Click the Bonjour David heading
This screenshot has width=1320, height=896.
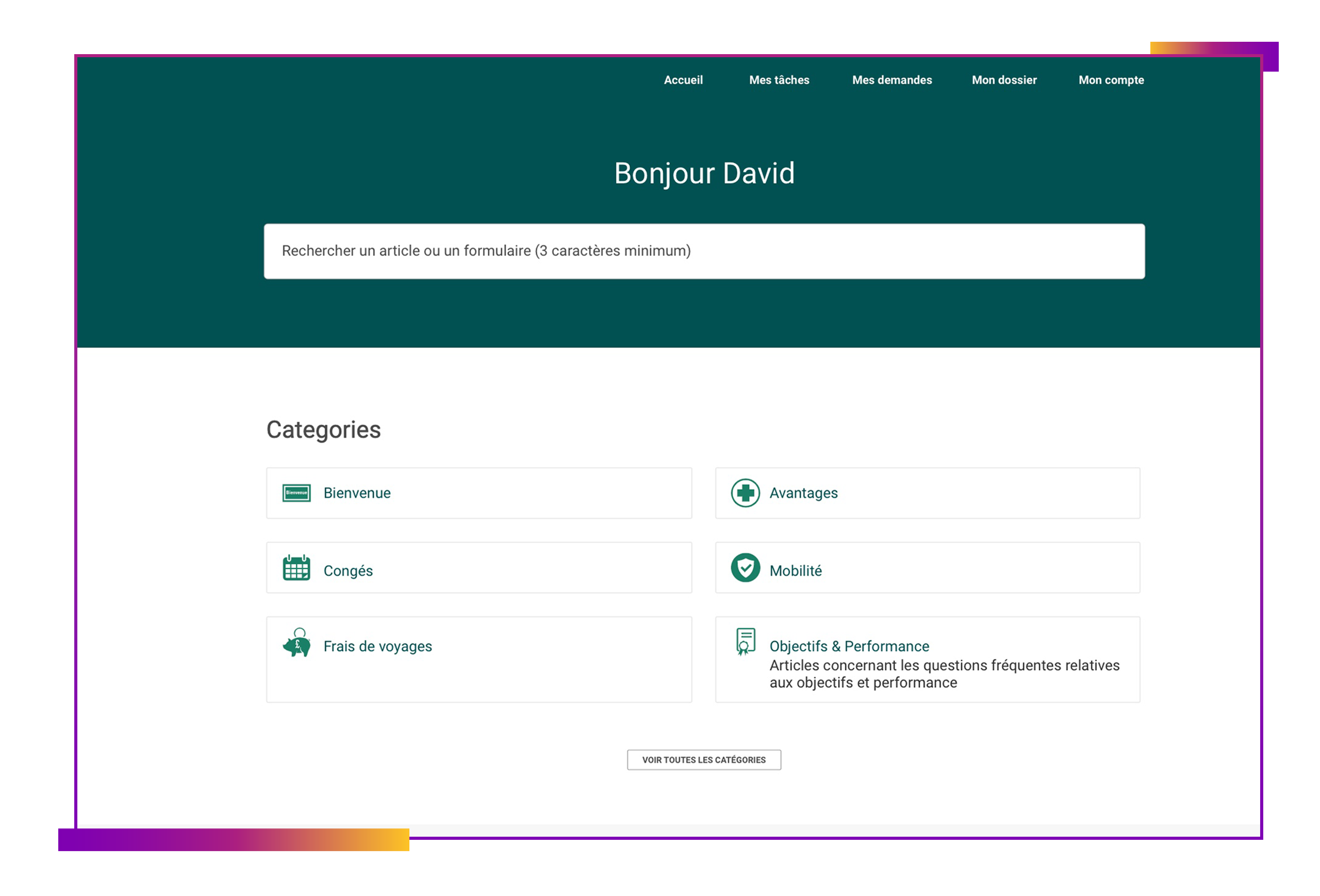tap(704, 173)
